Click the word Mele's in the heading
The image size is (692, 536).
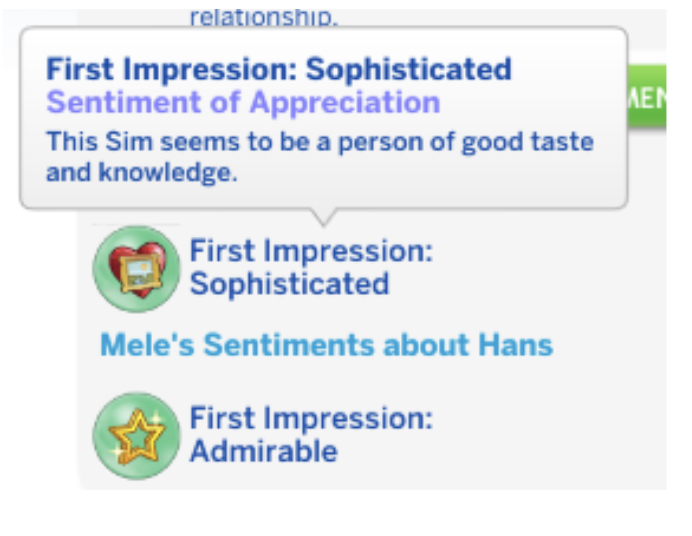tap(147, 345)
